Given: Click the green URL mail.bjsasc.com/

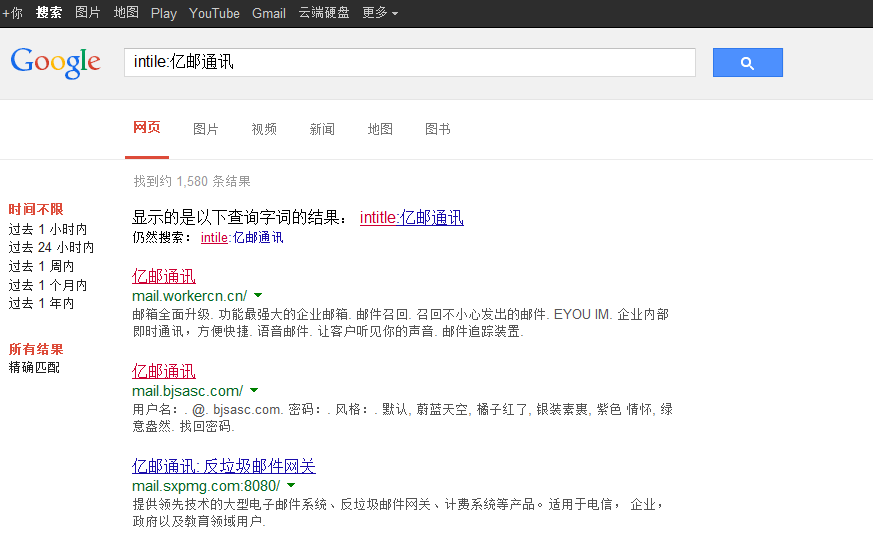Looking at the screenshot, I should [x=188, y=391].
